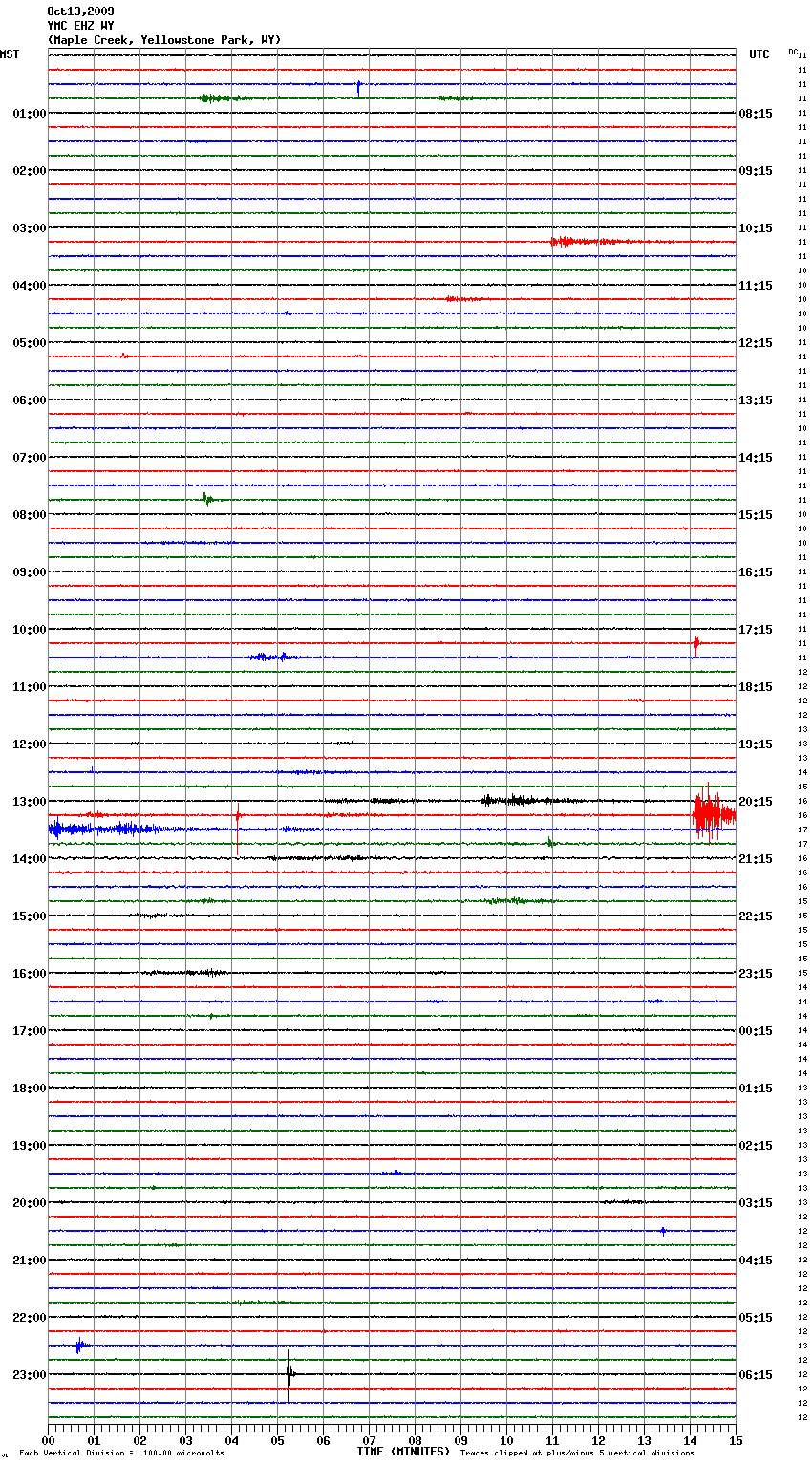
Task: Click the 'DC' column header
Action: click(x=793, y=51)
